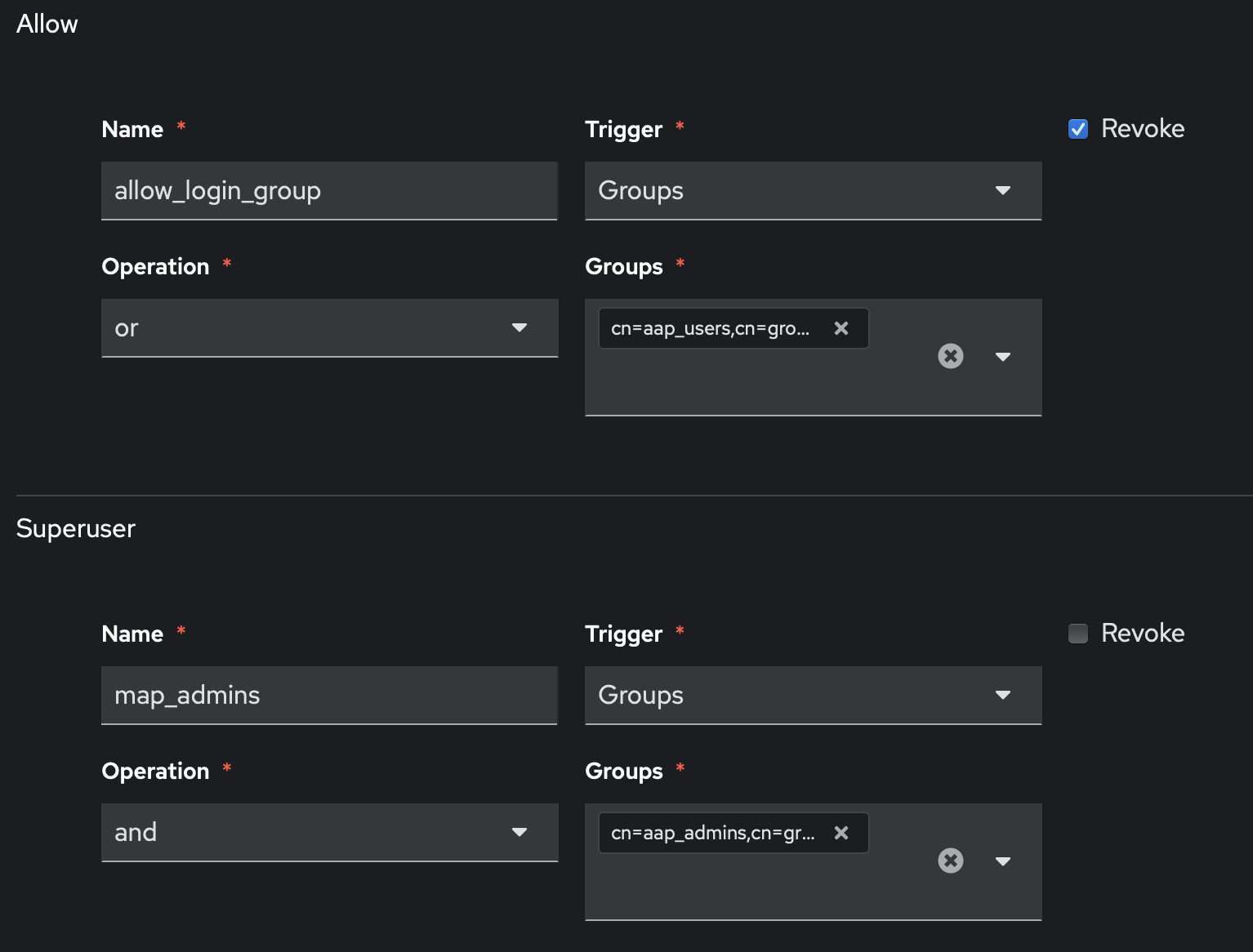The height and width of the screenshot is (952, 1253).
Task: Enable Revoke in the Superuser section
Action: point(1077,633)
